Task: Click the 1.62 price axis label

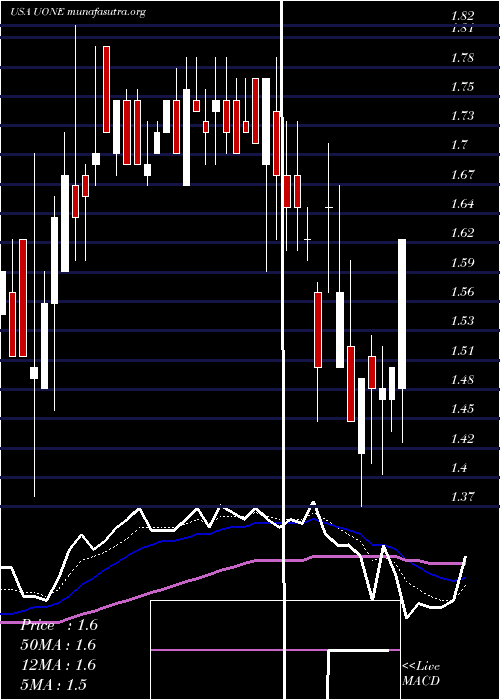Action: [462, 233]
